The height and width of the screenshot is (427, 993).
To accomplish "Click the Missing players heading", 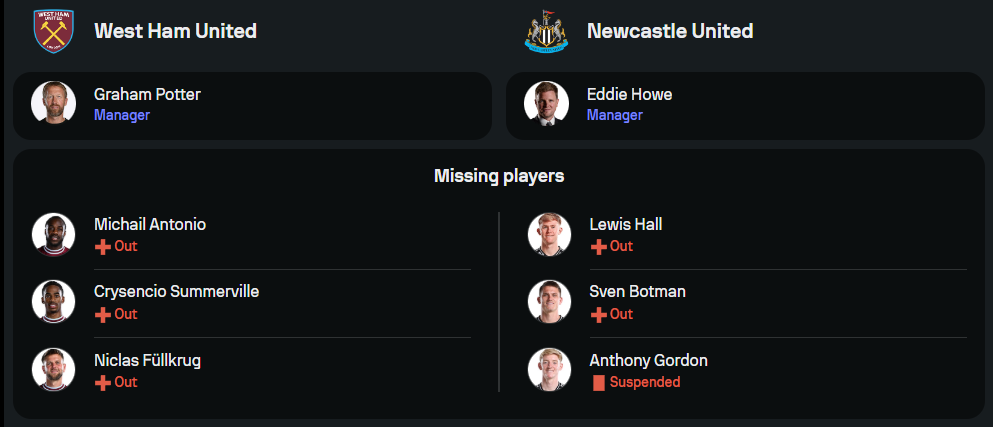I will coord(498,176).
